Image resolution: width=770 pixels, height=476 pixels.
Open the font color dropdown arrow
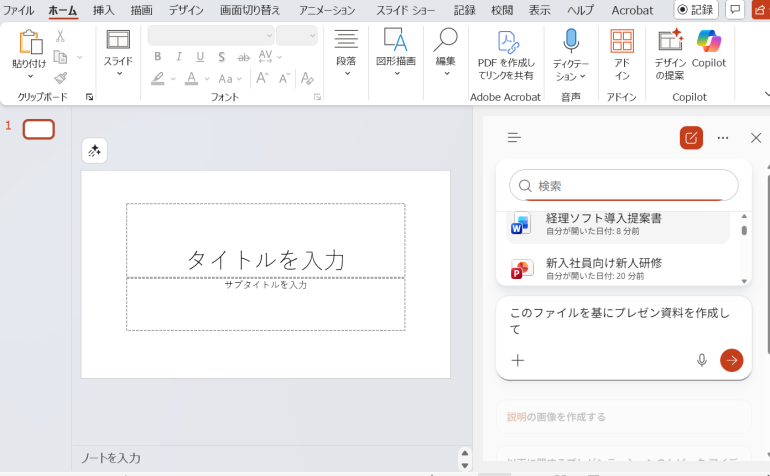click(x=207, y=79)
